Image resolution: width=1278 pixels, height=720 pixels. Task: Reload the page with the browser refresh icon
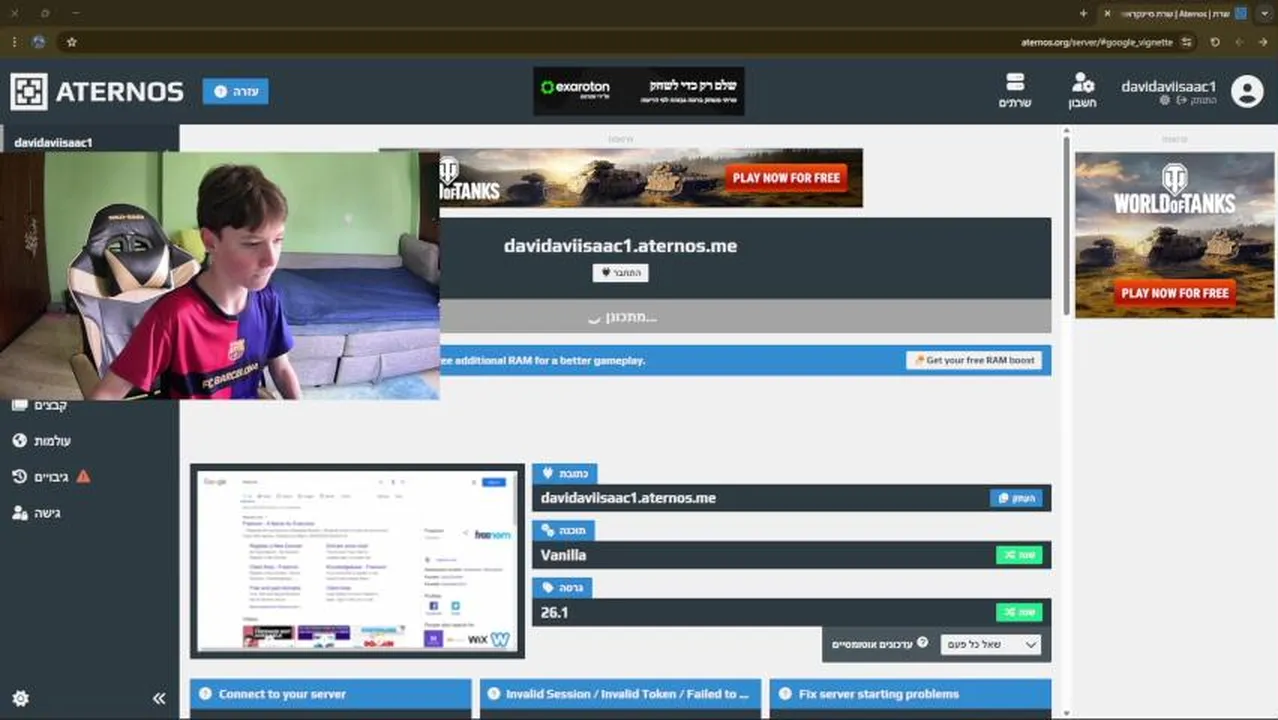(x=1215, y=42)
